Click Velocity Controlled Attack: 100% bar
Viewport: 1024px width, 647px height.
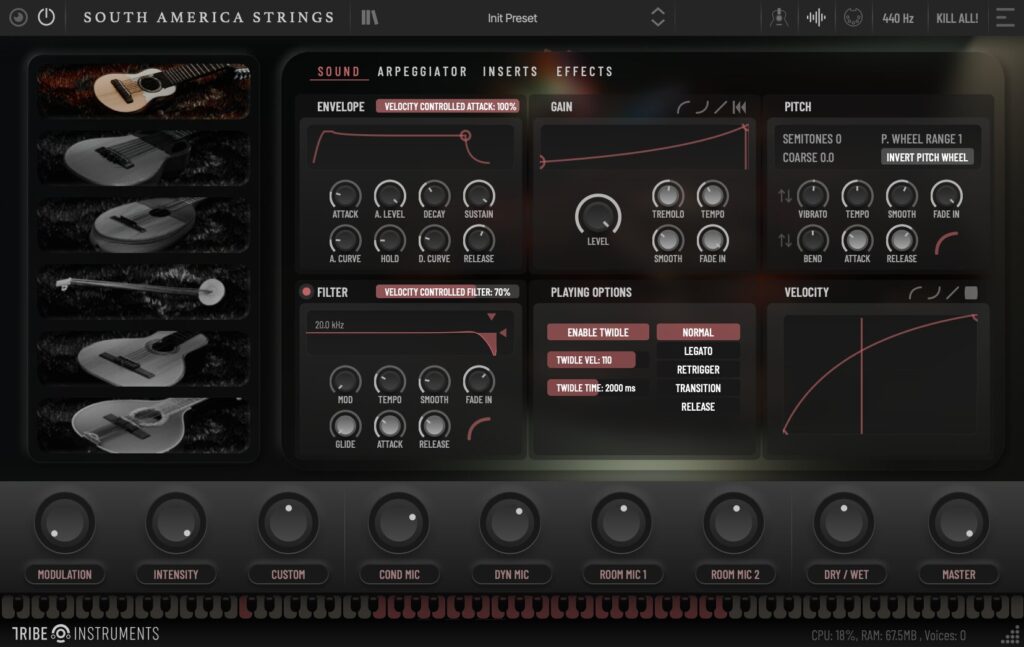448,106
